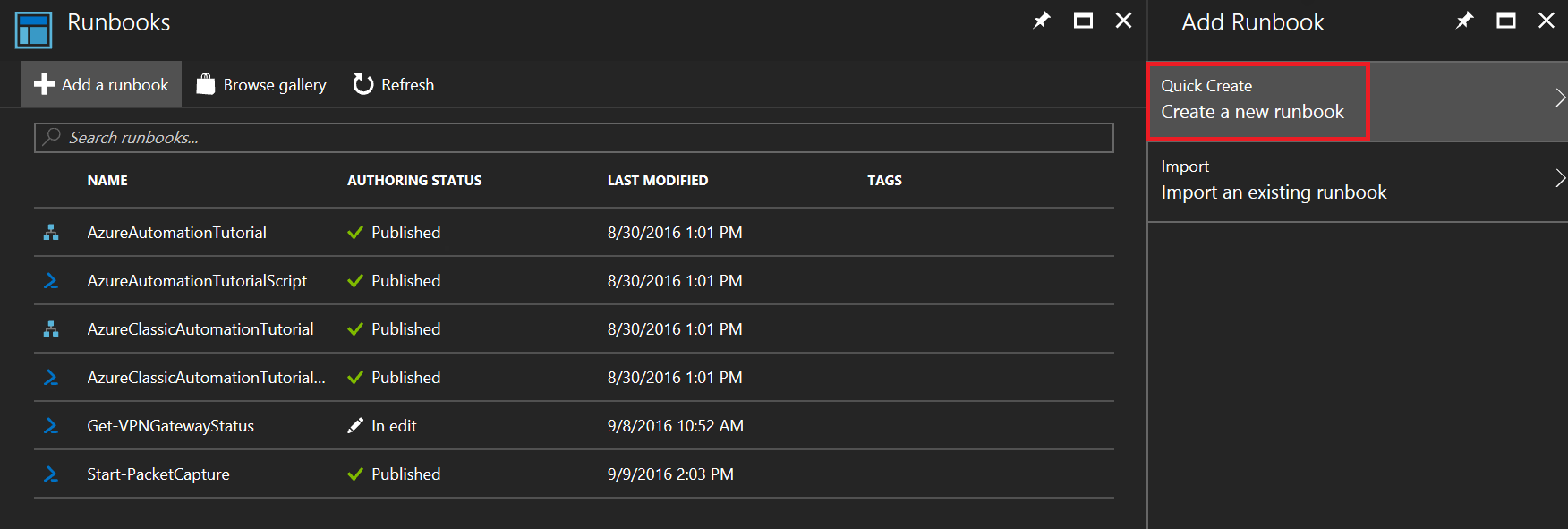
Task: Sort by the Last Modified column header
Action: pyautogui.click(x=657, y=181)
